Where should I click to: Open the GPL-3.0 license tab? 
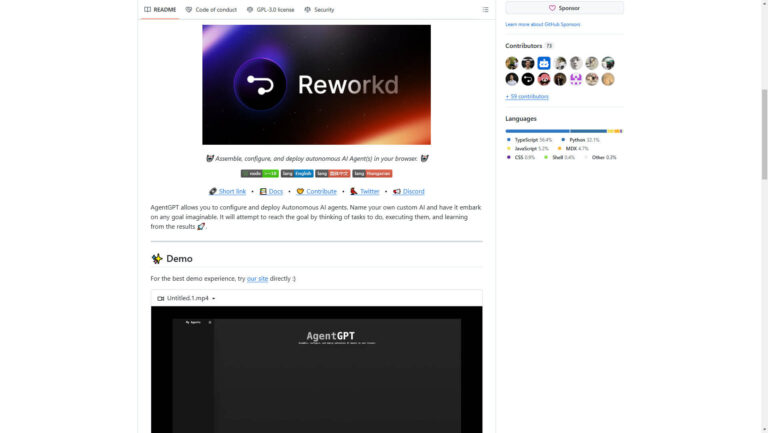[270, 9]
